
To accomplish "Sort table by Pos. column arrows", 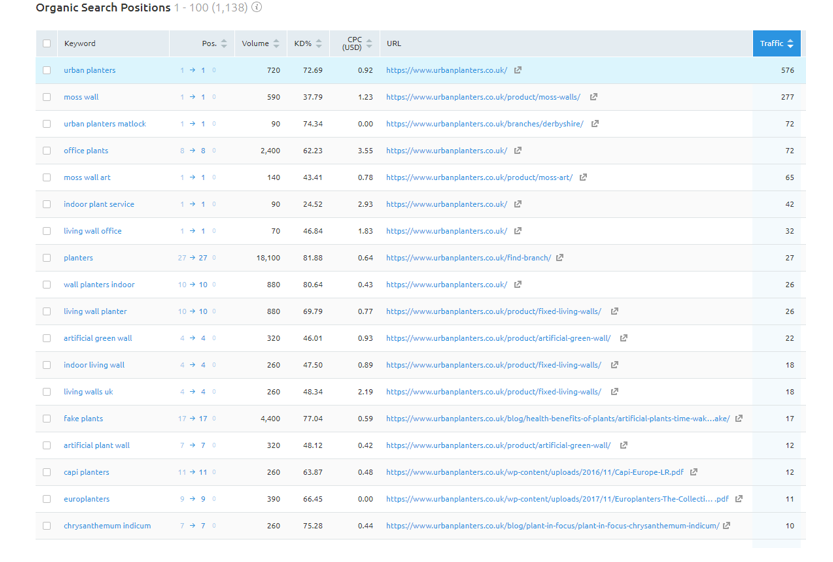I will 224,44.
